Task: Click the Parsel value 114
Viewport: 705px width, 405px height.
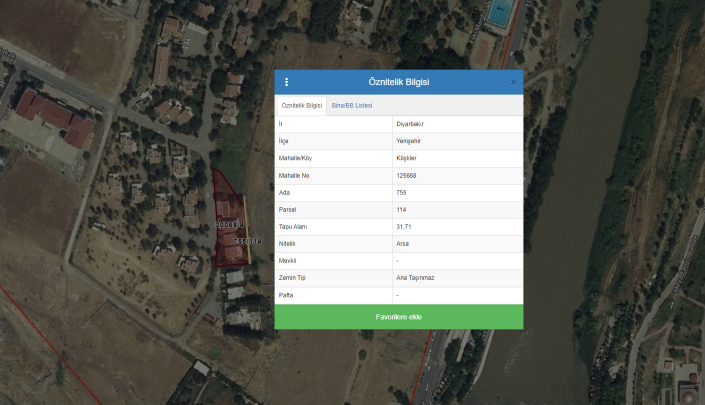Action: [401, 209]
